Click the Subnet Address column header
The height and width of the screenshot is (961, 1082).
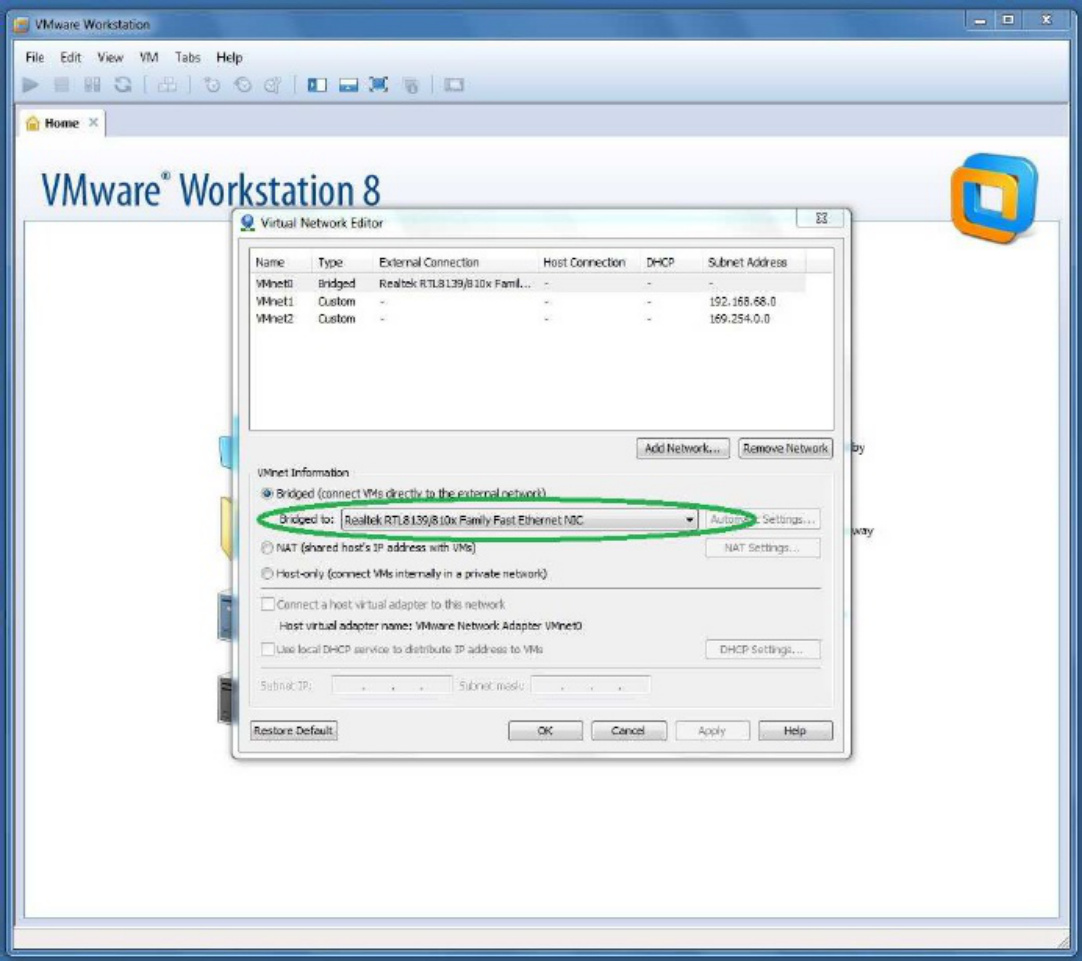[x=754, y=262]
